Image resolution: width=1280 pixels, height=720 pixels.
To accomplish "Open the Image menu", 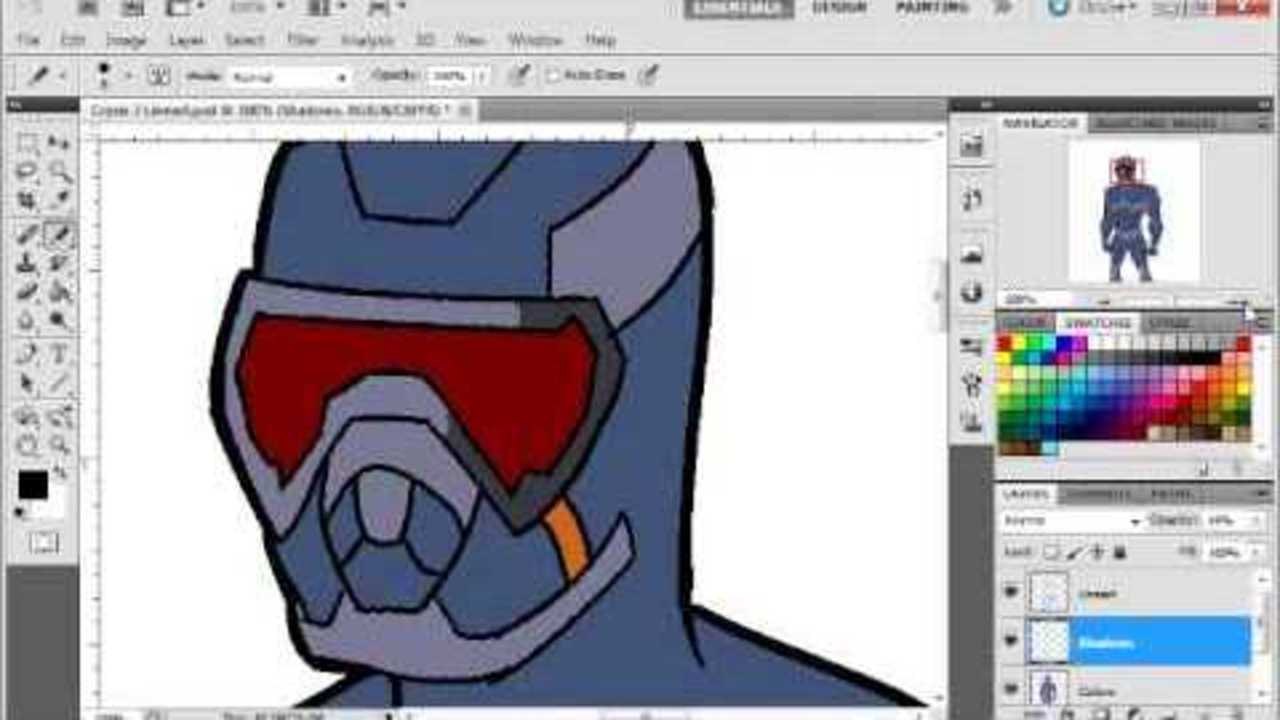I will [126, 41].
